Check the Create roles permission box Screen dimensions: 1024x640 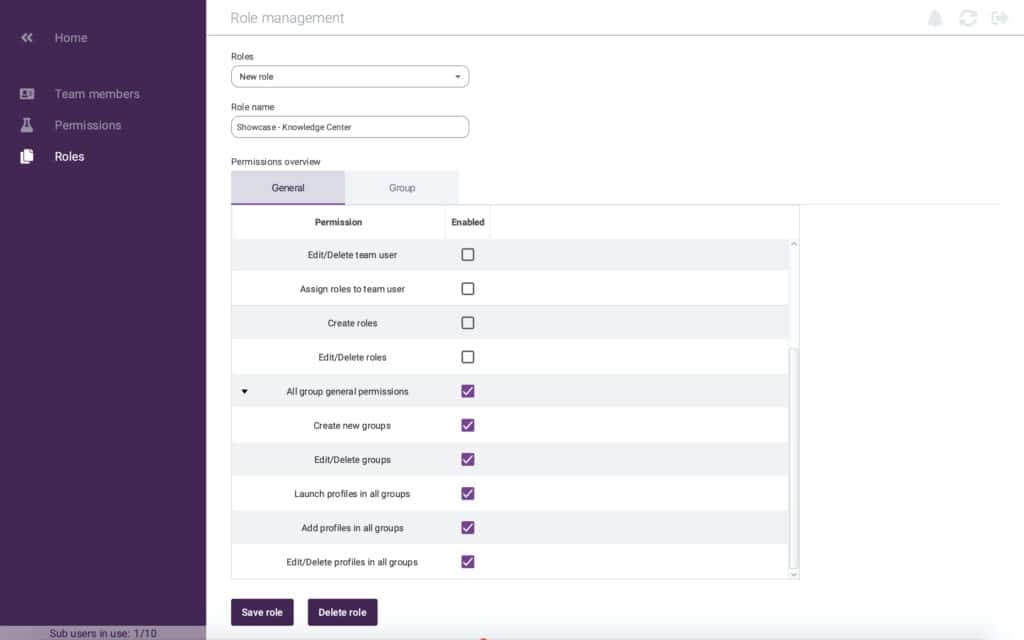467,323
